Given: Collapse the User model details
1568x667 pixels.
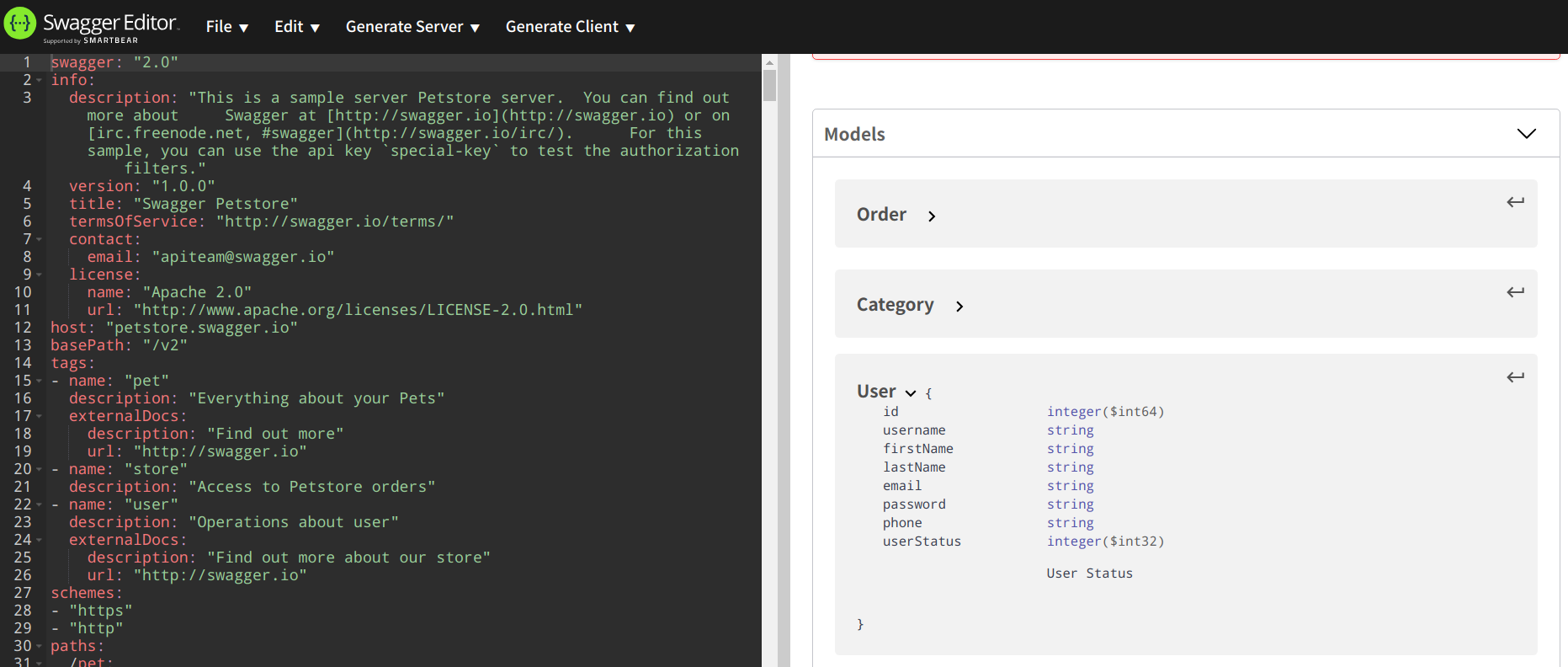Looking at the screenshot, I should coord(910,393).
